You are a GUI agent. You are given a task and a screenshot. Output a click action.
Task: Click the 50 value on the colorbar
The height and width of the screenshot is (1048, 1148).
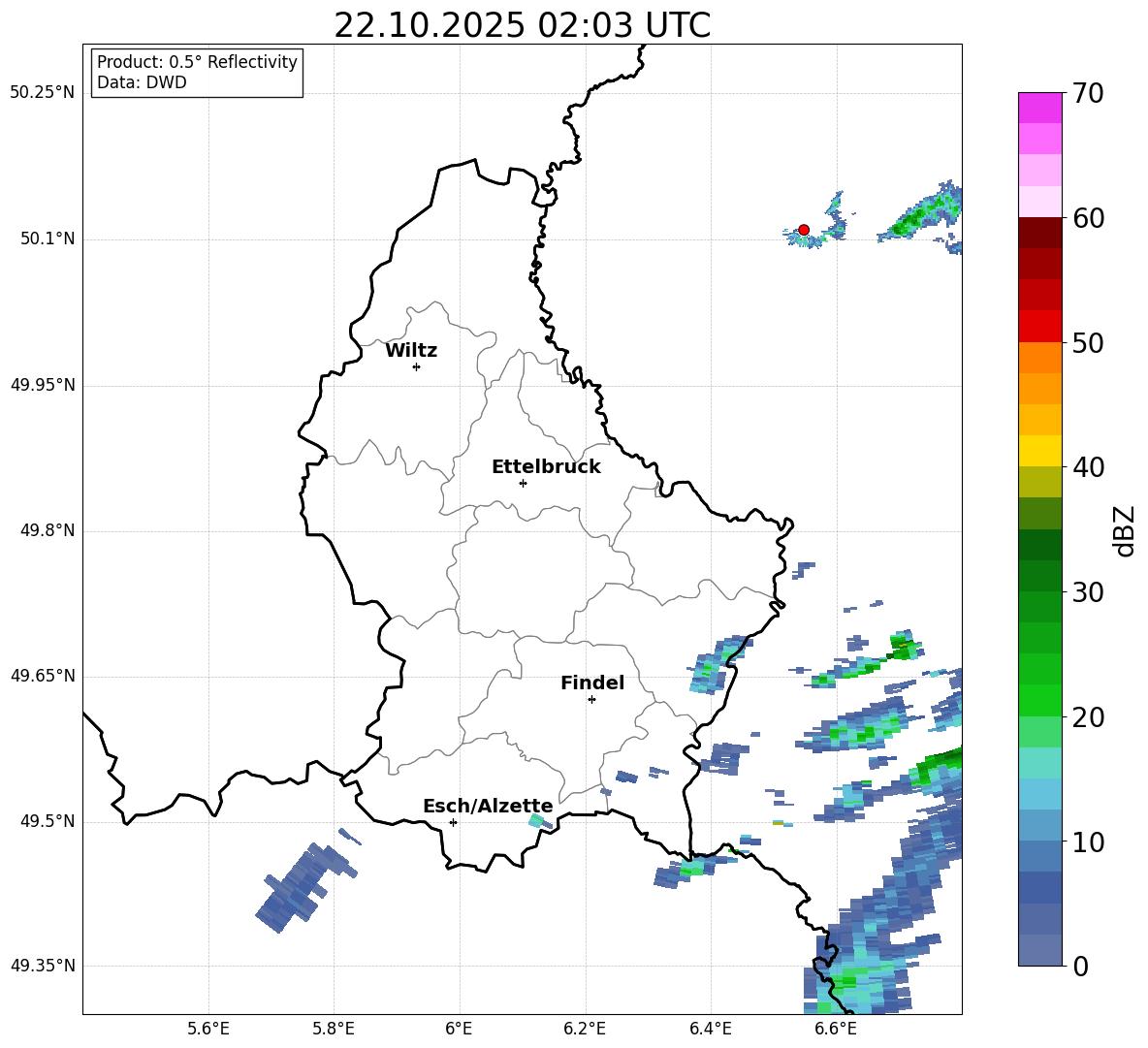pyautogui.click(x=1088, y=343)
